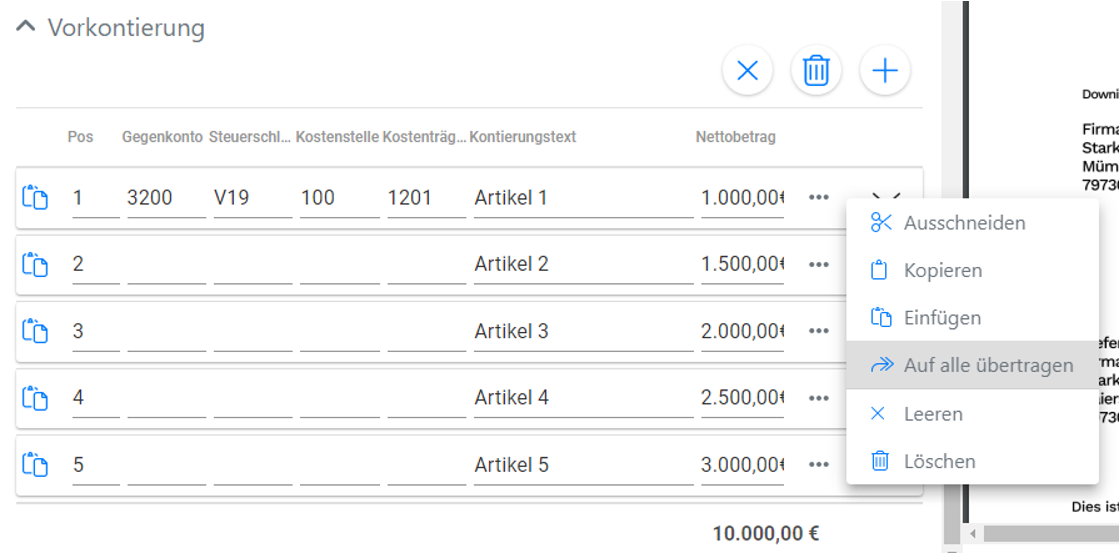The width and height of the screenshot is (1119, 553).
Task: Select Einfügen in context menu
Action: (x=942, y=318)
